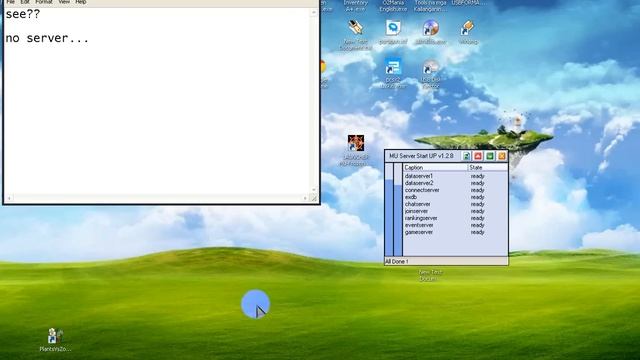This screenshot has height=360, width=640.
Task: Select the gameserver entry
Action: pyautogui.click(x=419, y=232)
